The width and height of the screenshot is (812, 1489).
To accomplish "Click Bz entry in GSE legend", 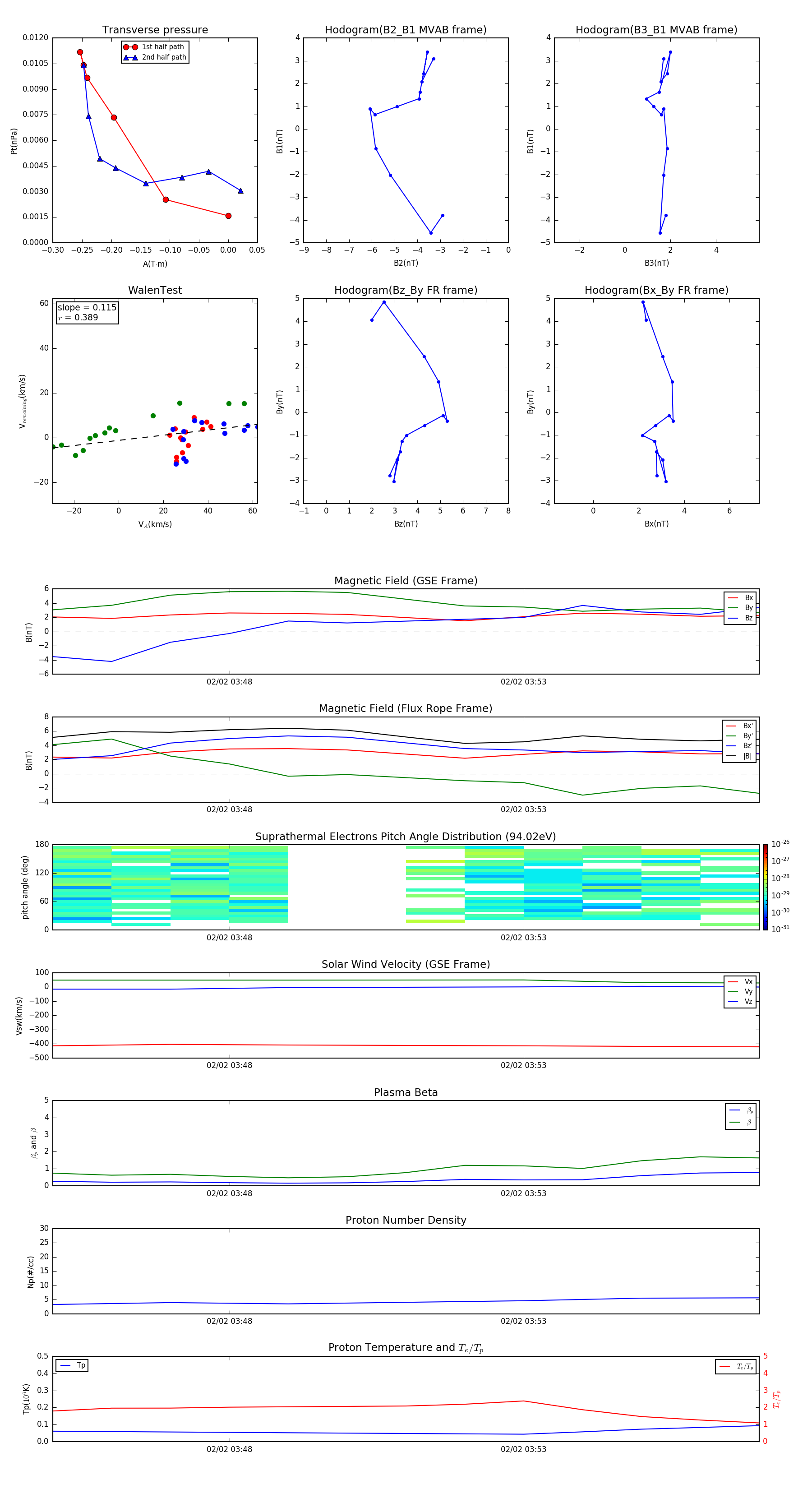I will point(740,618).
